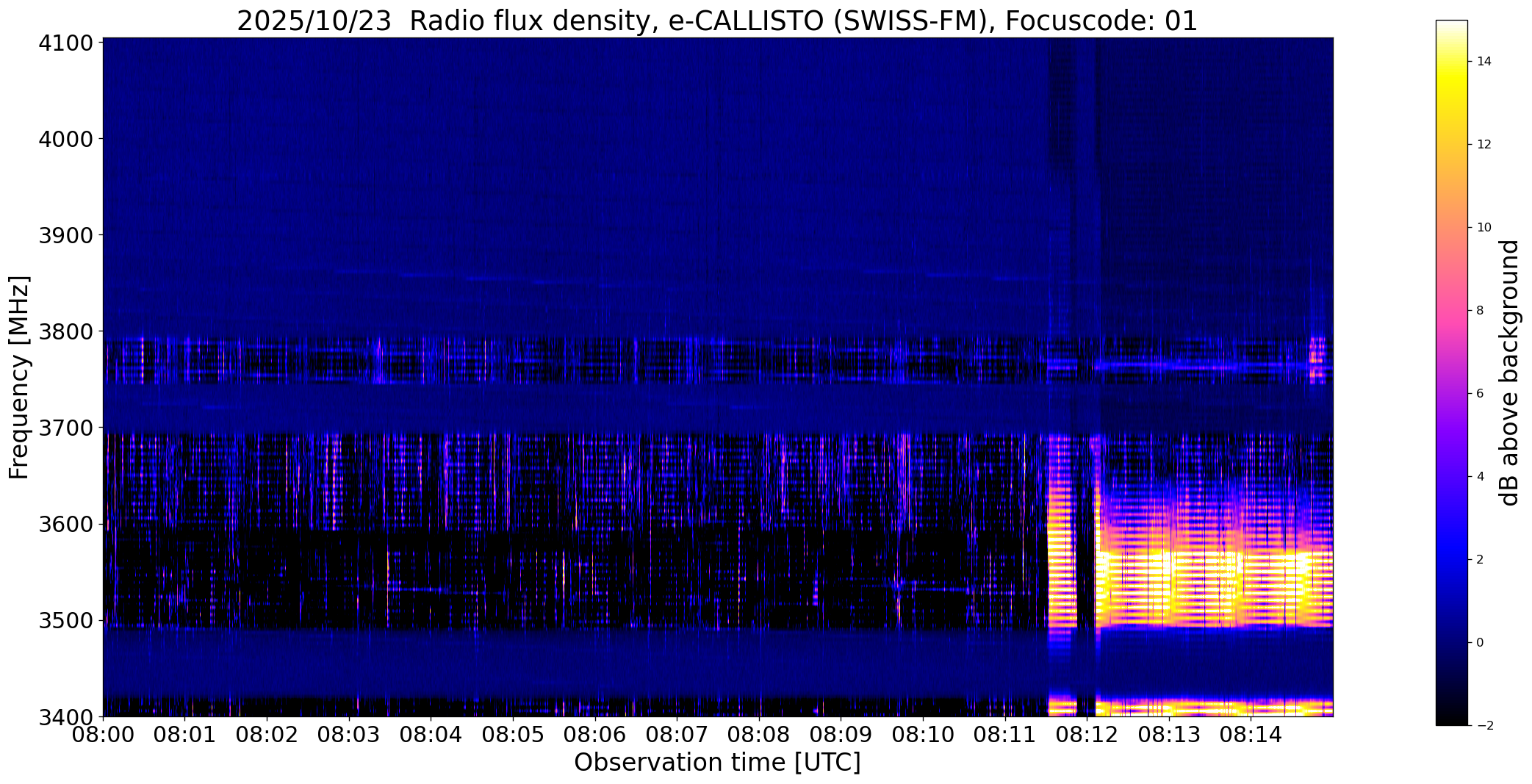Viewport: 1532px width, 784px height.
Task: Click the 3800 frequency tick label
Action: pos(65,331)
